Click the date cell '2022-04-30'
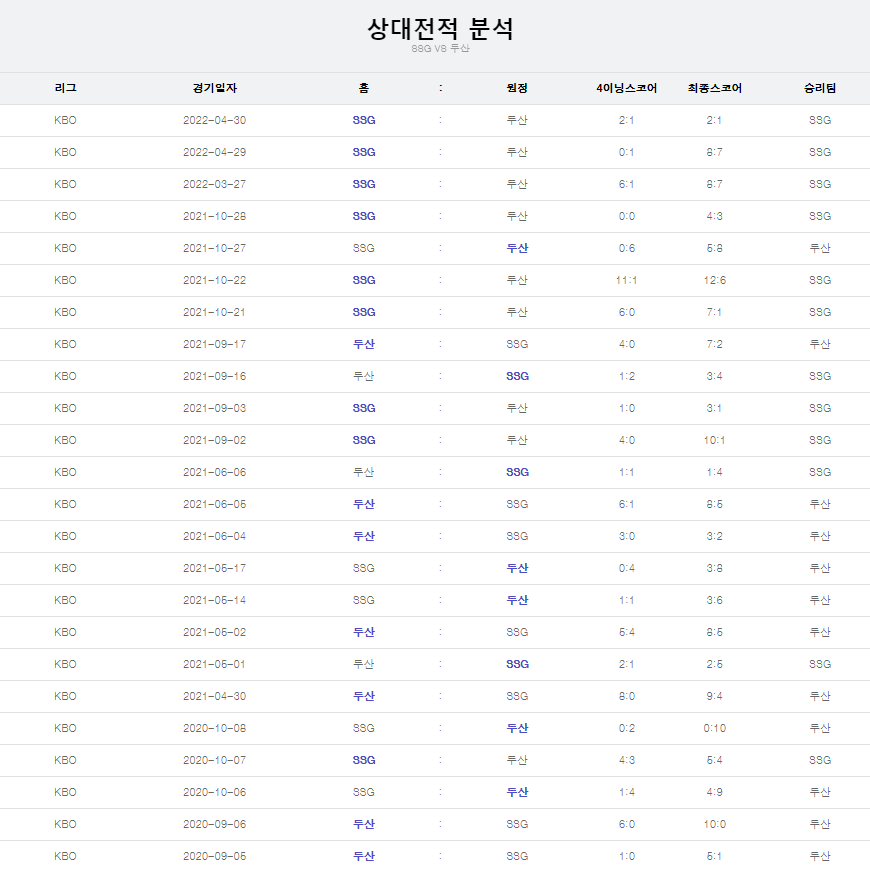 [x=215, y=120]
